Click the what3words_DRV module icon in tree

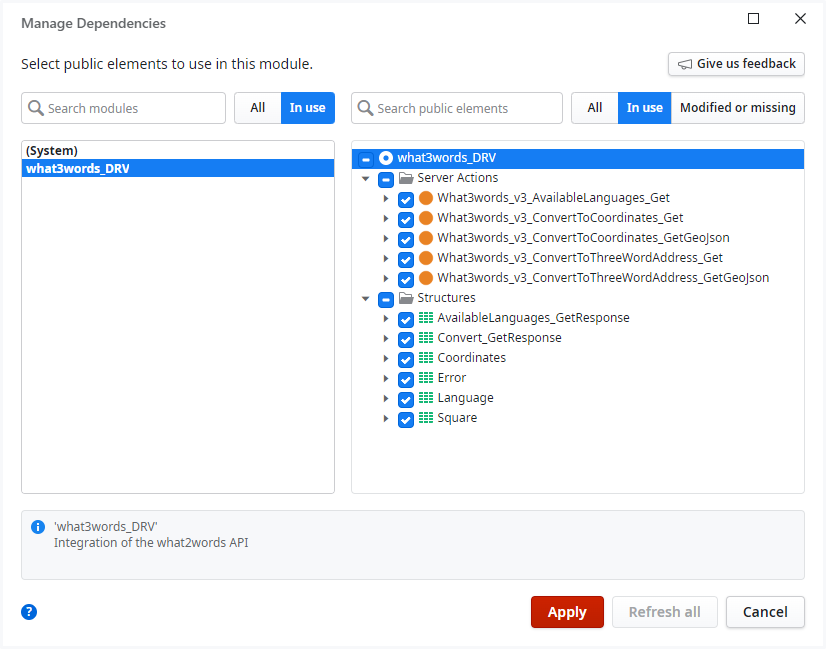click(386, 158)
